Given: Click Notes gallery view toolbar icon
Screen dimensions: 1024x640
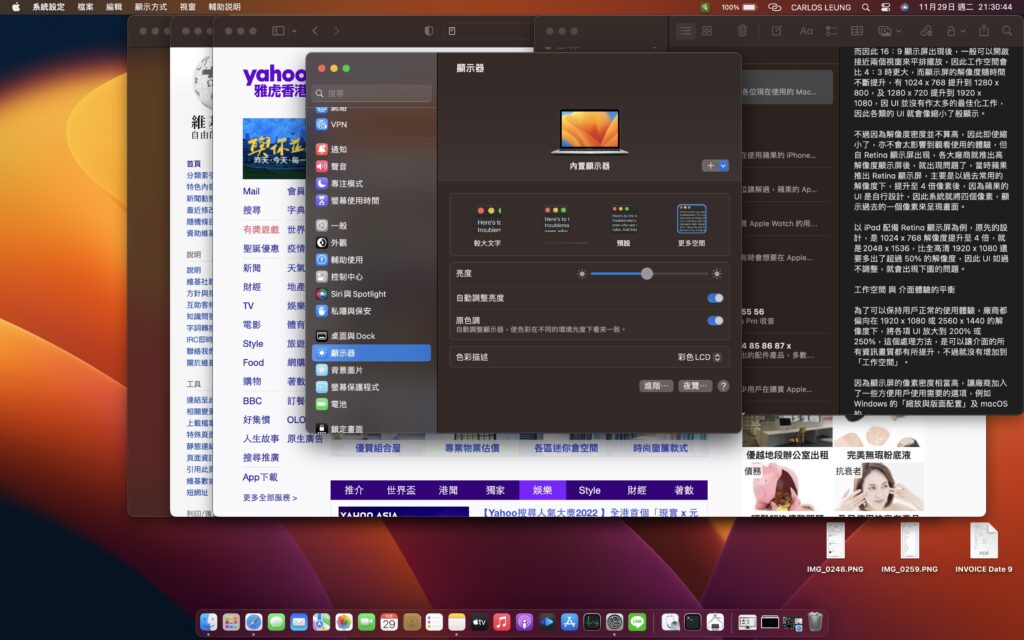Looking at the screenshot, I should [707, 31].
